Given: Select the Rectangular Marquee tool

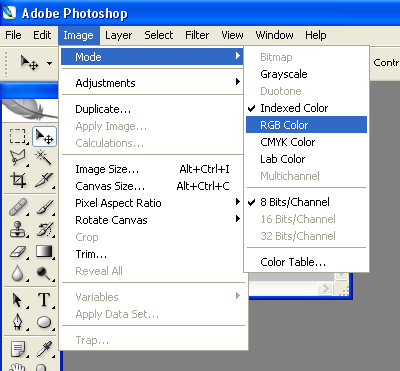Looking at the screenshot, I should tap(17, 137).
